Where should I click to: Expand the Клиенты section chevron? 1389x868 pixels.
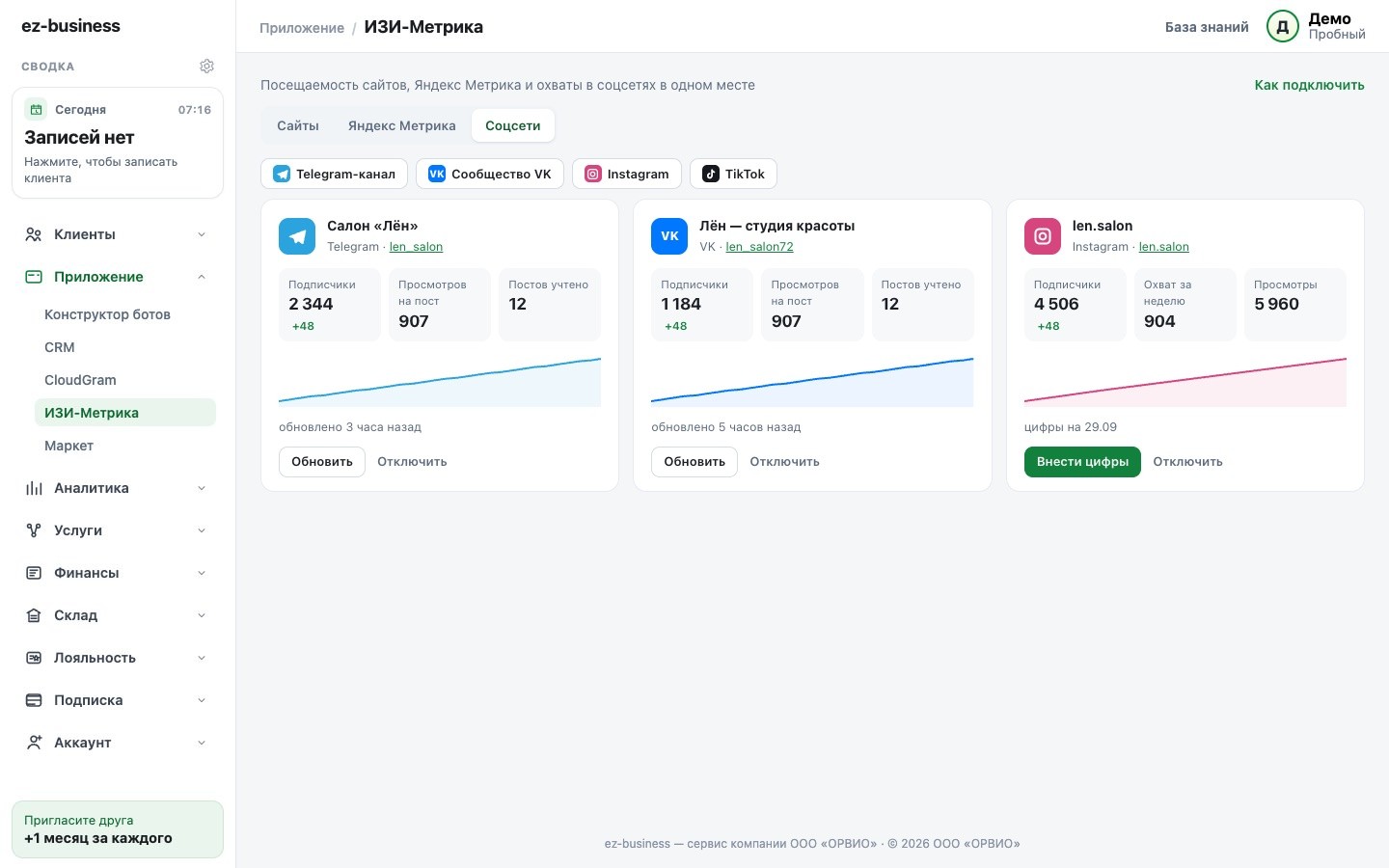[202, 234]
